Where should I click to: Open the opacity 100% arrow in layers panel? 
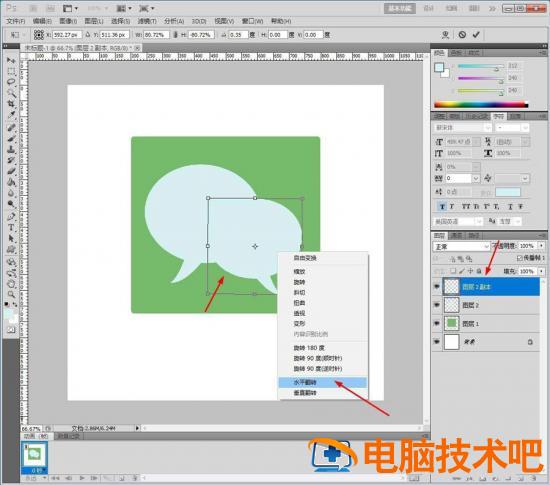[542, 246]
